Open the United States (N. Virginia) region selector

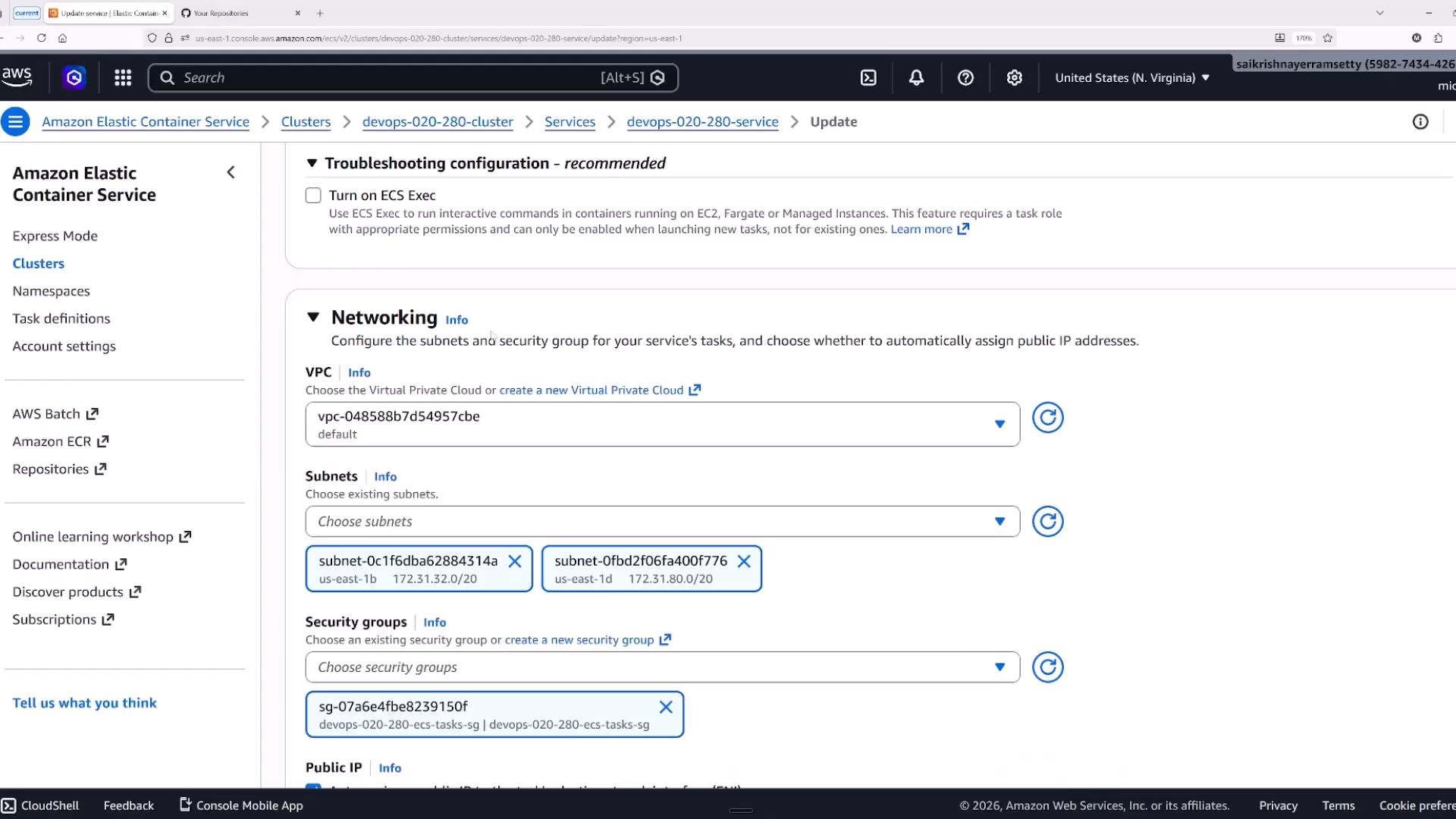tap(1132, 77)
